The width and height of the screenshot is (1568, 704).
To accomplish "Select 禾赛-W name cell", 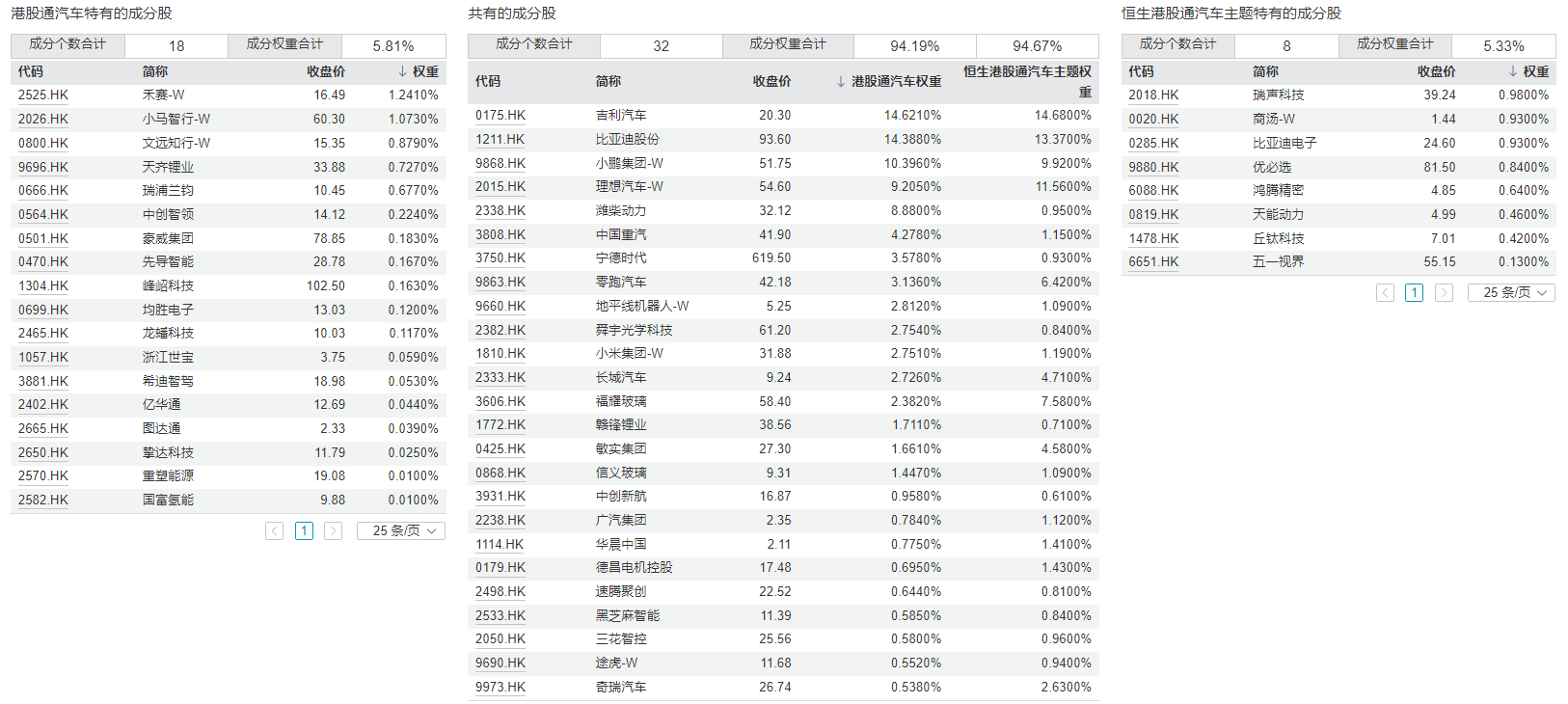I will coord(164,95).
